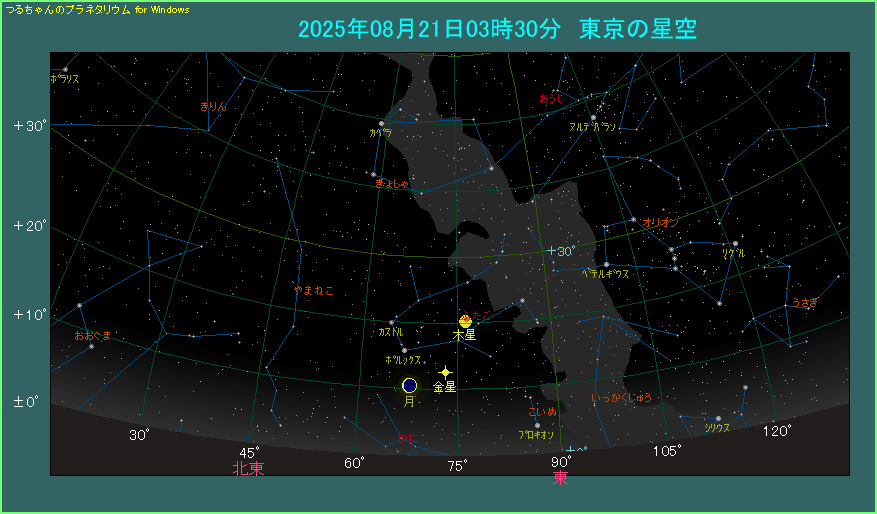
Task: Click the おおぐま constellation label
Action: tap(93, 335)
